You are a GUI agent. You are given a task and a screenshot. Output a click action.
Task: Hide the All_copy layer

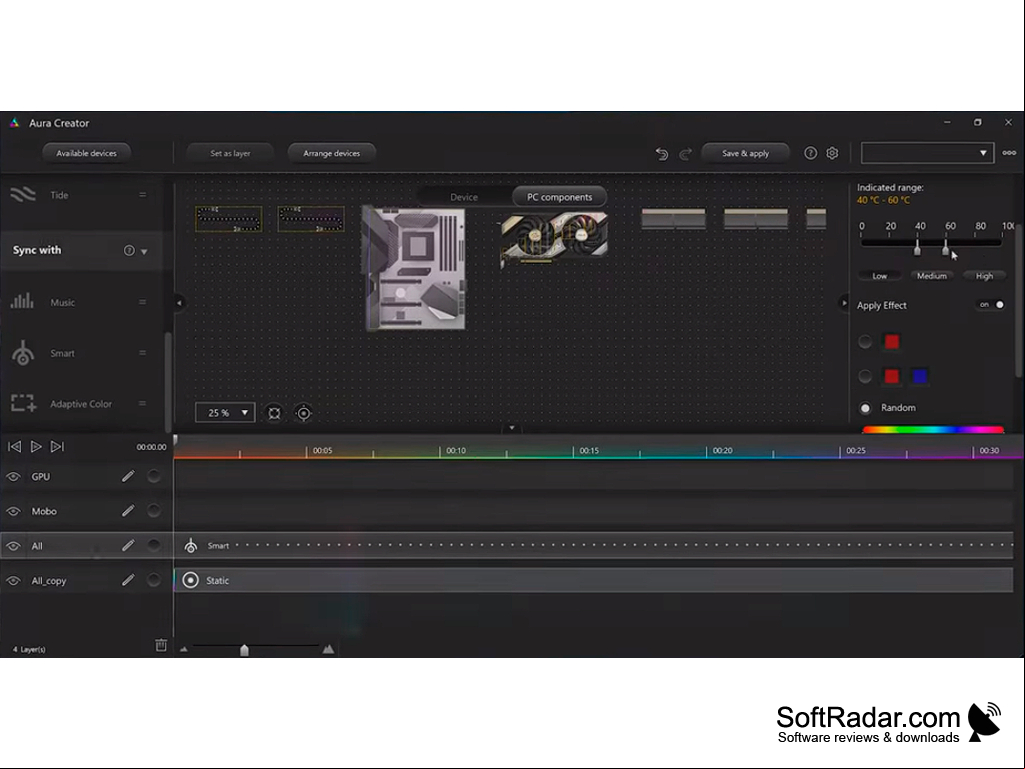(13, 581)
